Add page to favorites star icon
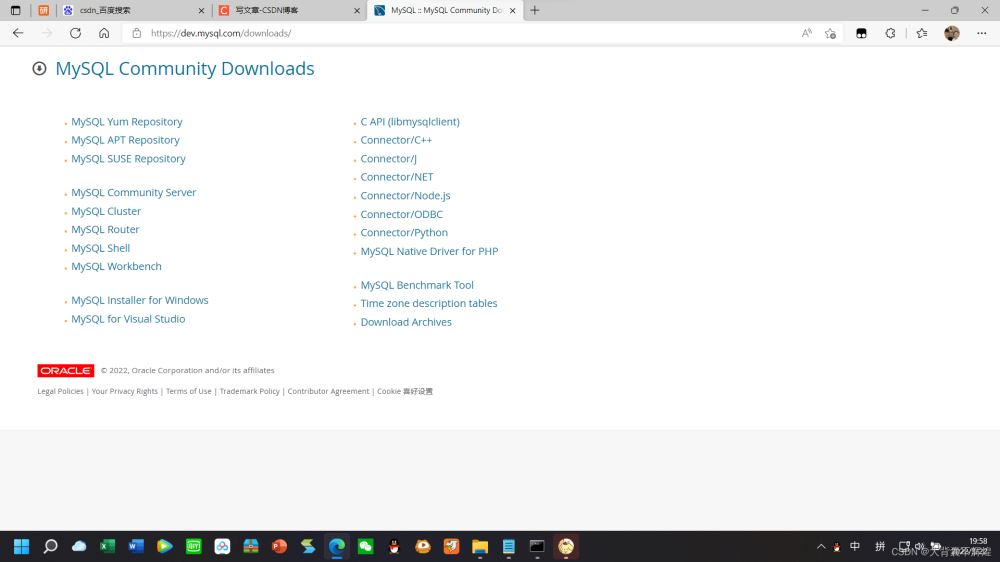 click(830, 33)
